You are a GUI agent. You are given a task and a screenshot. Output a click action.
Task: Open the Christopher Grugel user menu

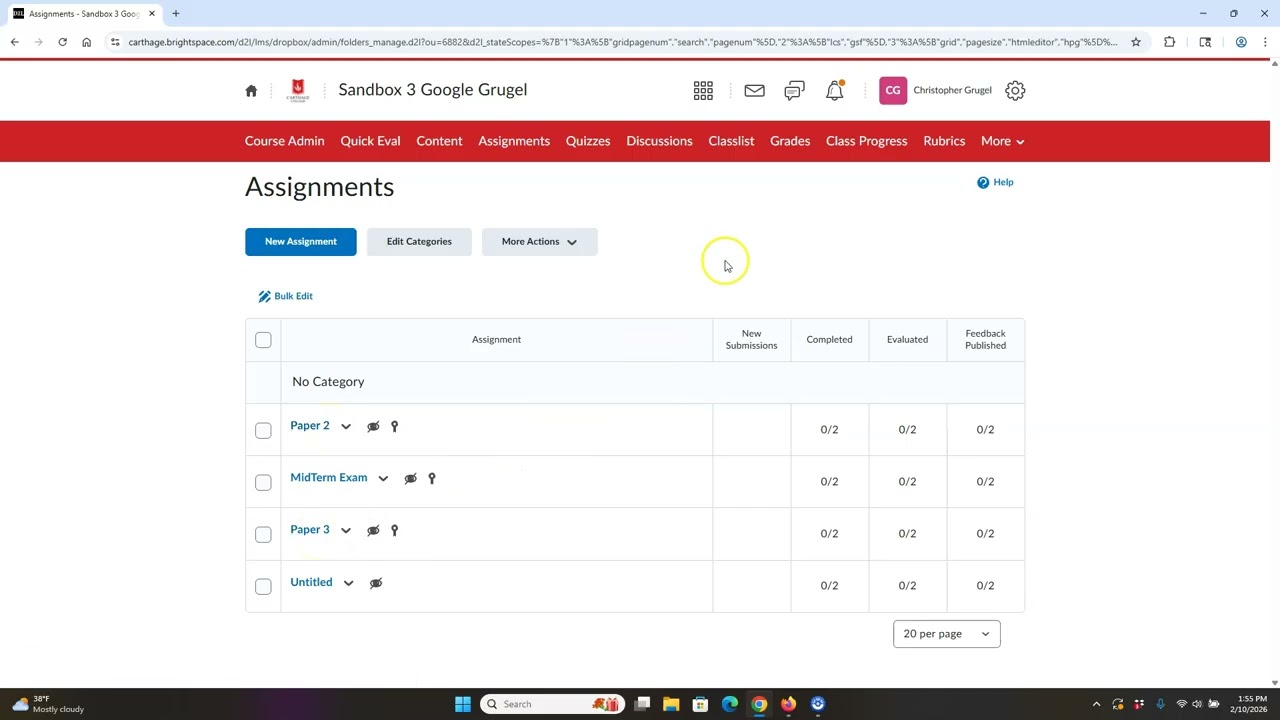click(x=935, y=90)
